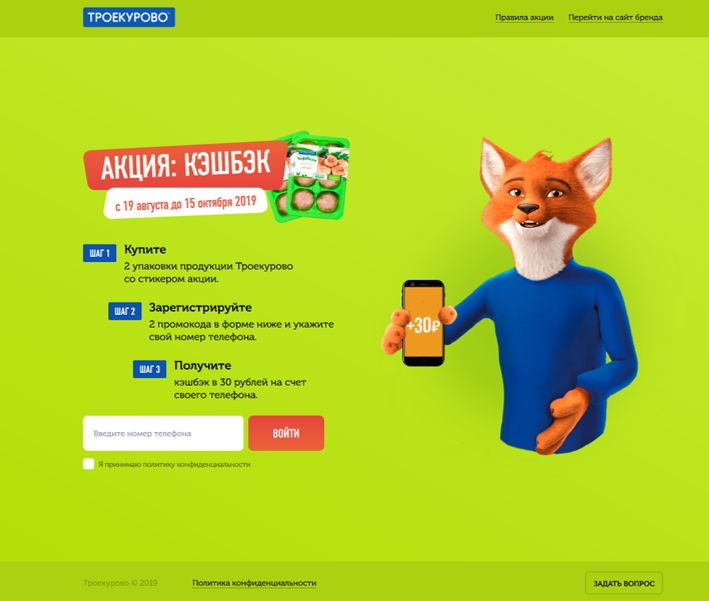
Task: Click the ШАГ 2 blue badge
Action: (125, 311)
